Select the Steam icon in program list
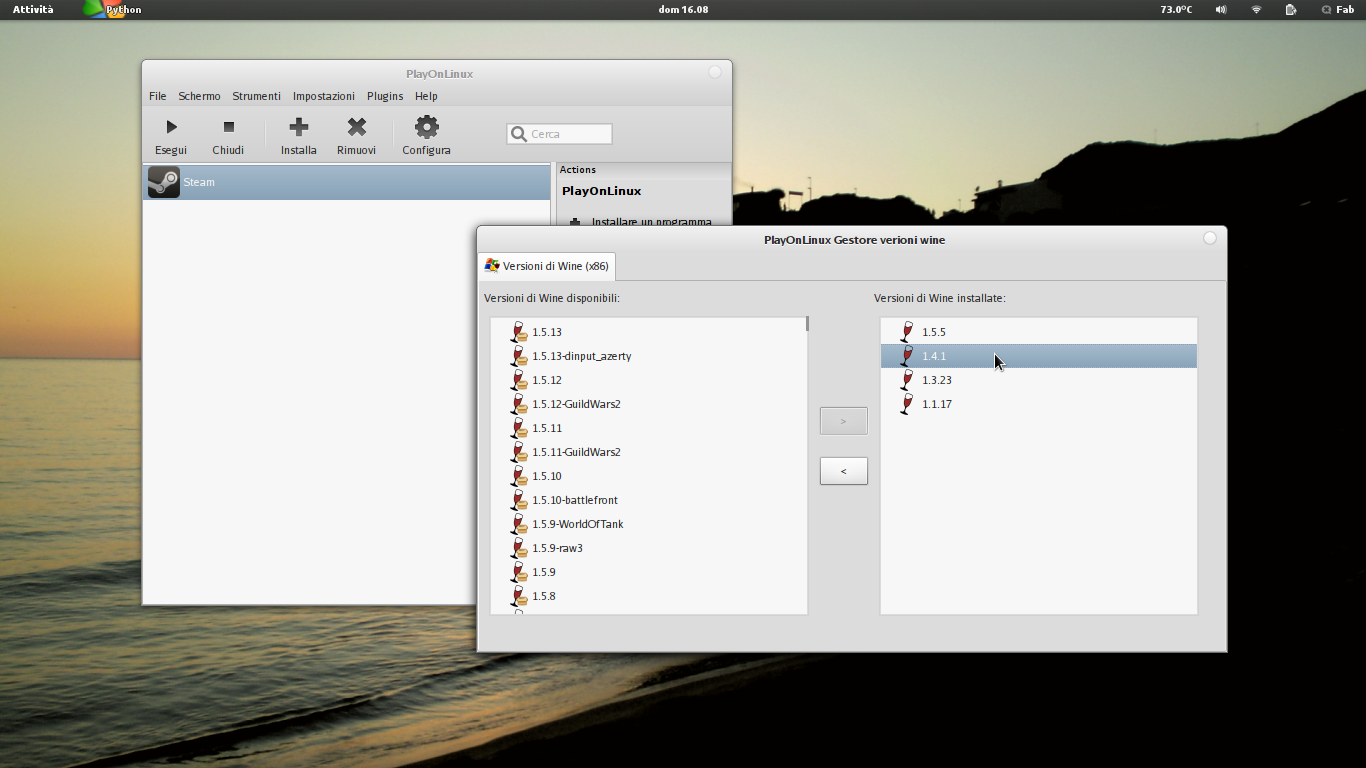1366x768 pixels. point(164,182)
